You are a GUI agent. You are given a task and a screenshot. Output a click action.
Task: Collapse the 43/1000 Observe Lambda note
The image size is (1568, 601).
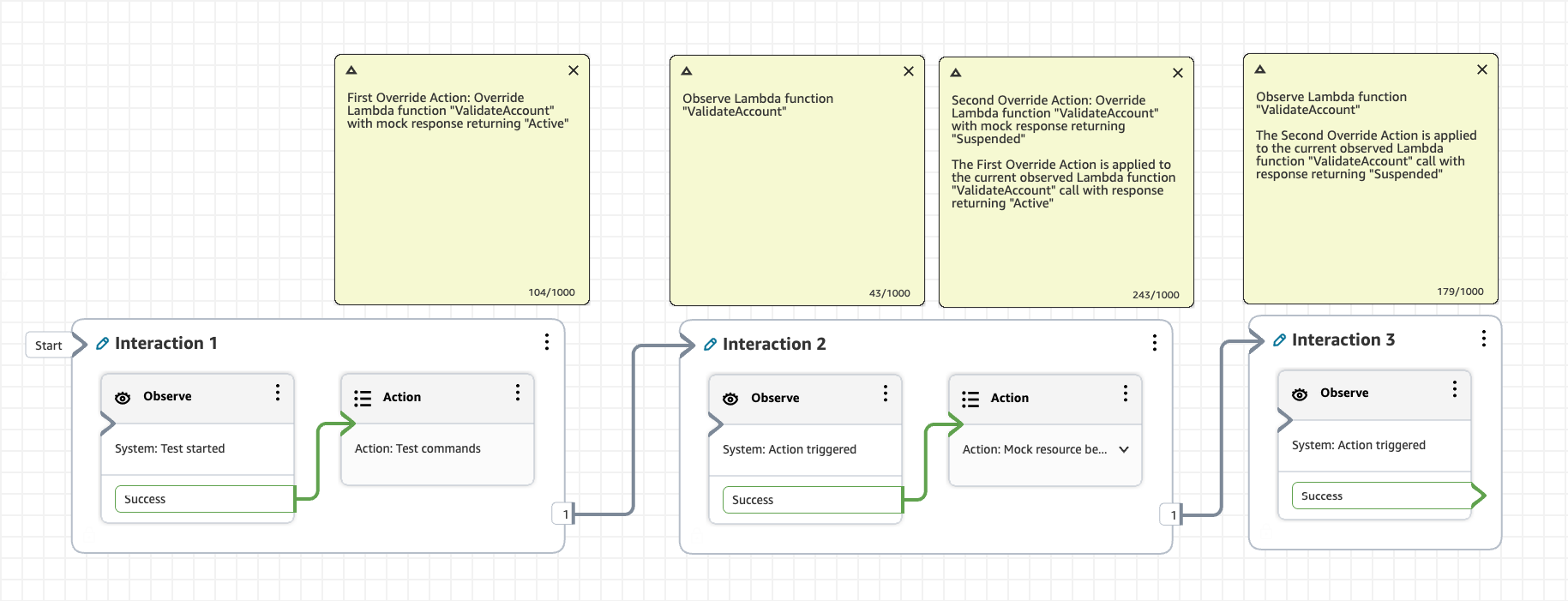click(687, 71)
